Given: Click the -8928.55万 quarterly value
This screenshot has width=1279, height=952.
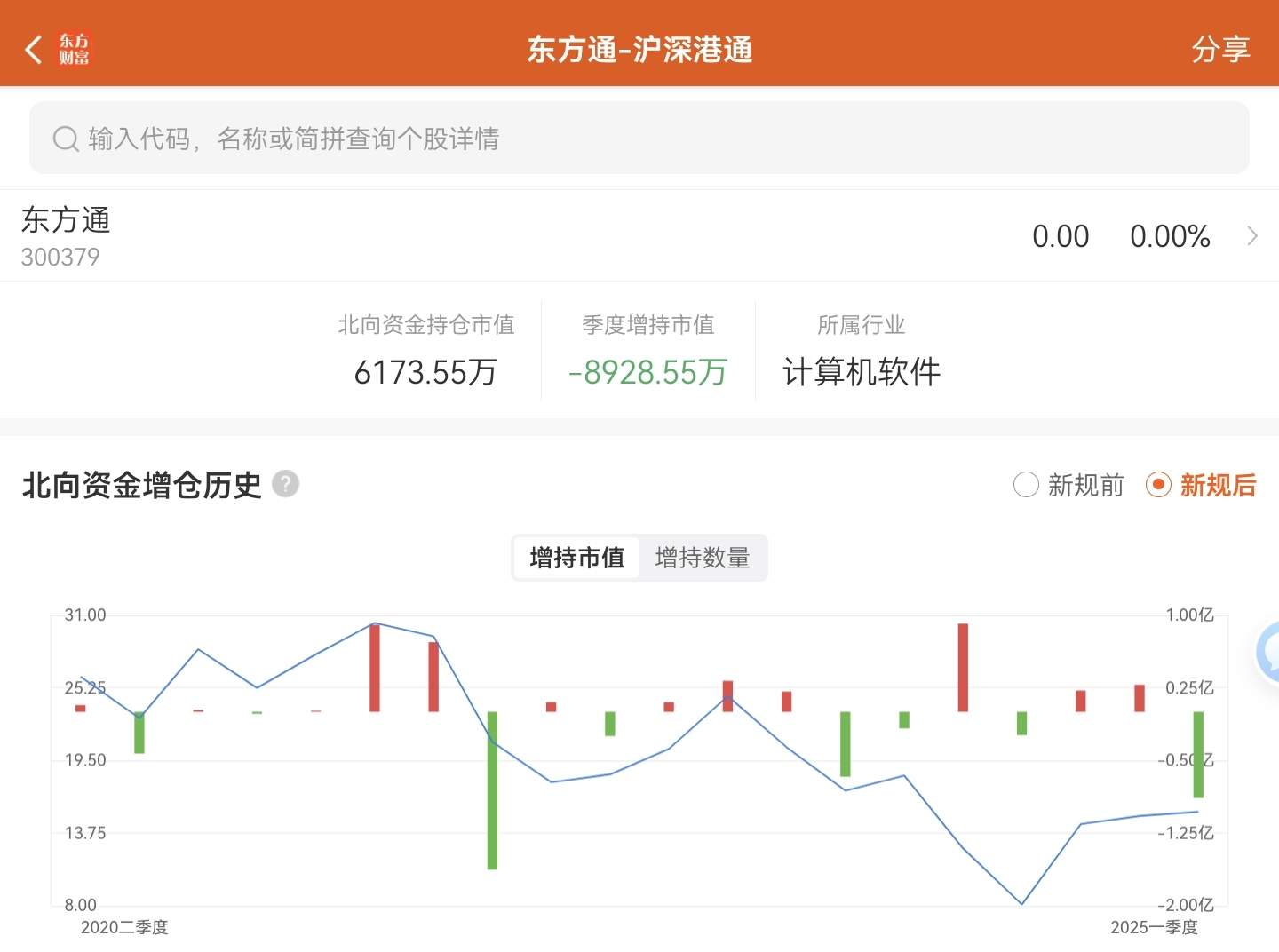Looking at the screenshot, I should click(648, 372).
